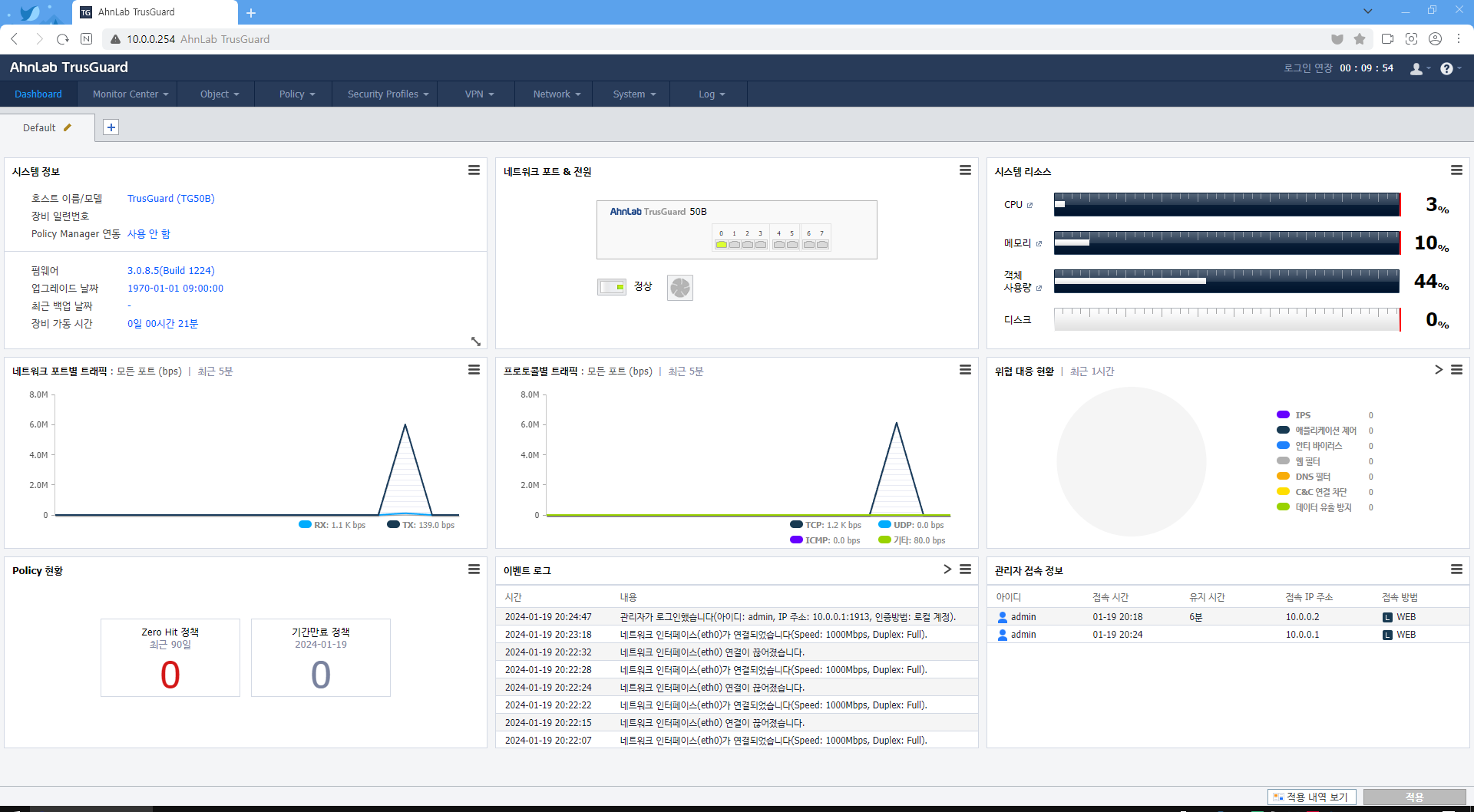The height and width of the screenshot is (812, 1474).
Task: Open the Policy Manager 사용 안 함 link
Action: click(149, 233)
